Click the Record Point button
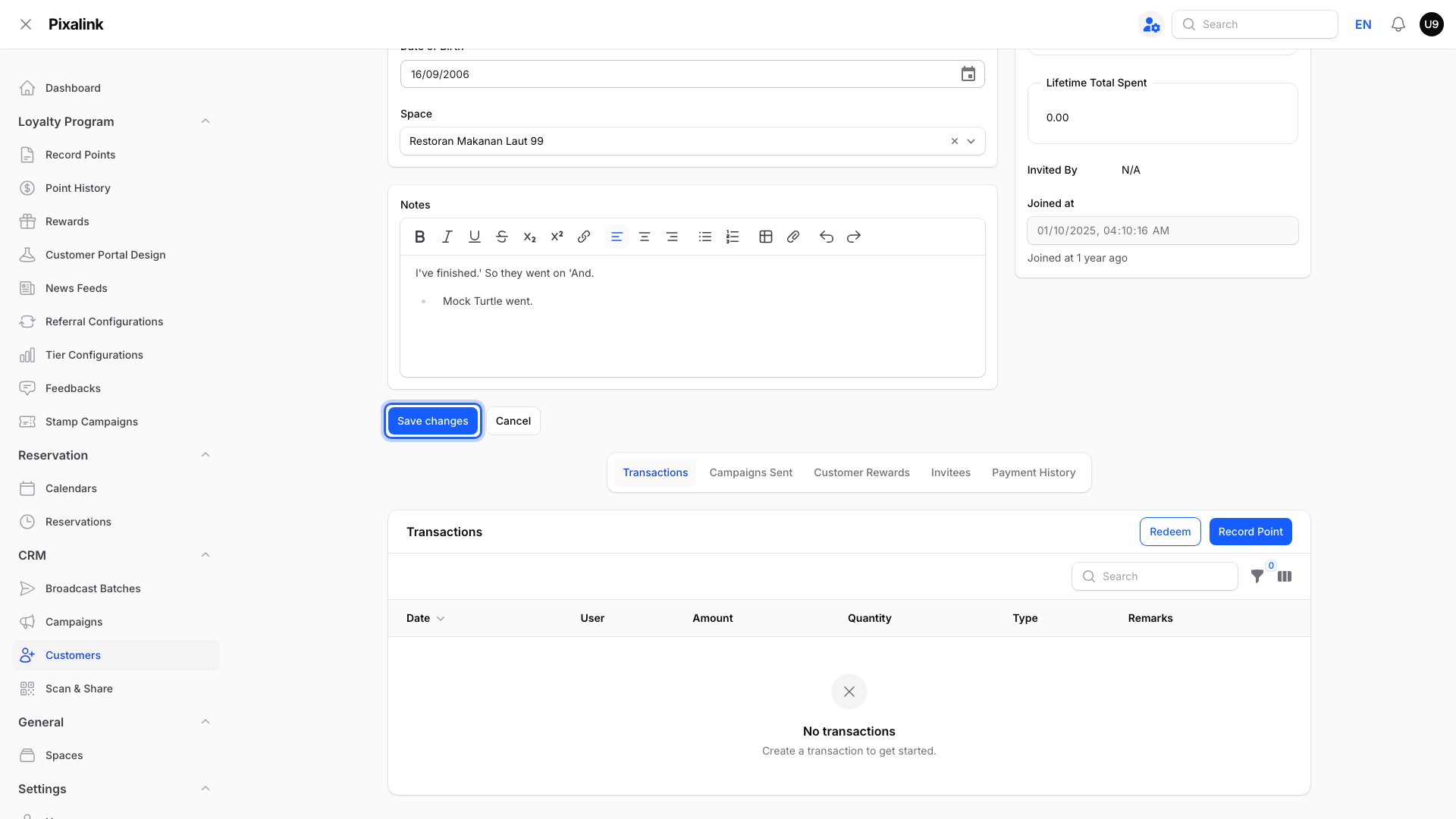Image resolution: width=1456 pixels, height=819 pixels. [1250, 532]
